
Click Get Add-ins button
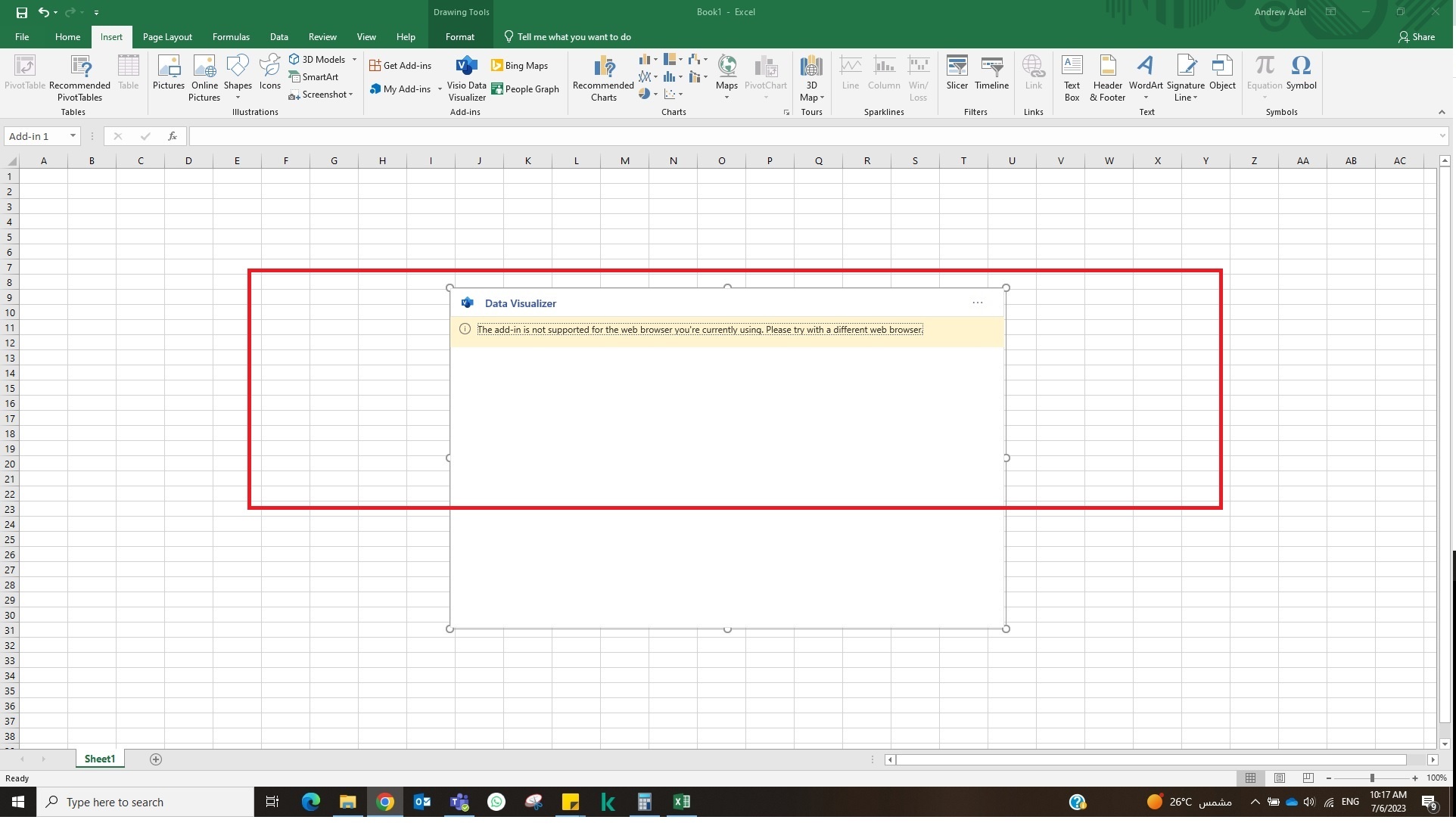(400, 66)
